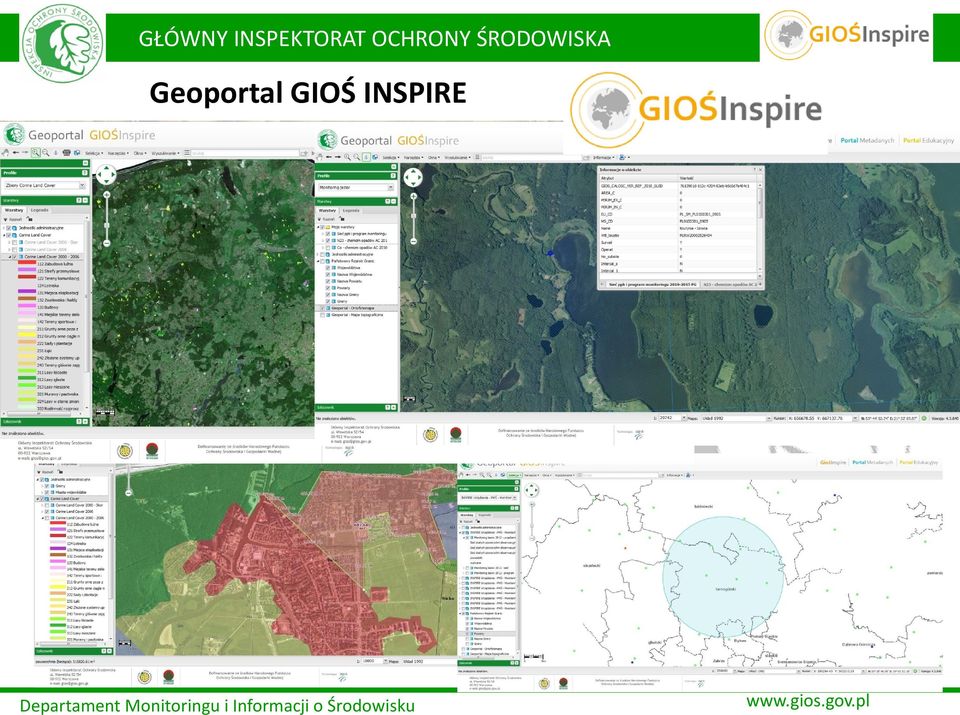Click pan compass on white outline map window

point(531,490)
